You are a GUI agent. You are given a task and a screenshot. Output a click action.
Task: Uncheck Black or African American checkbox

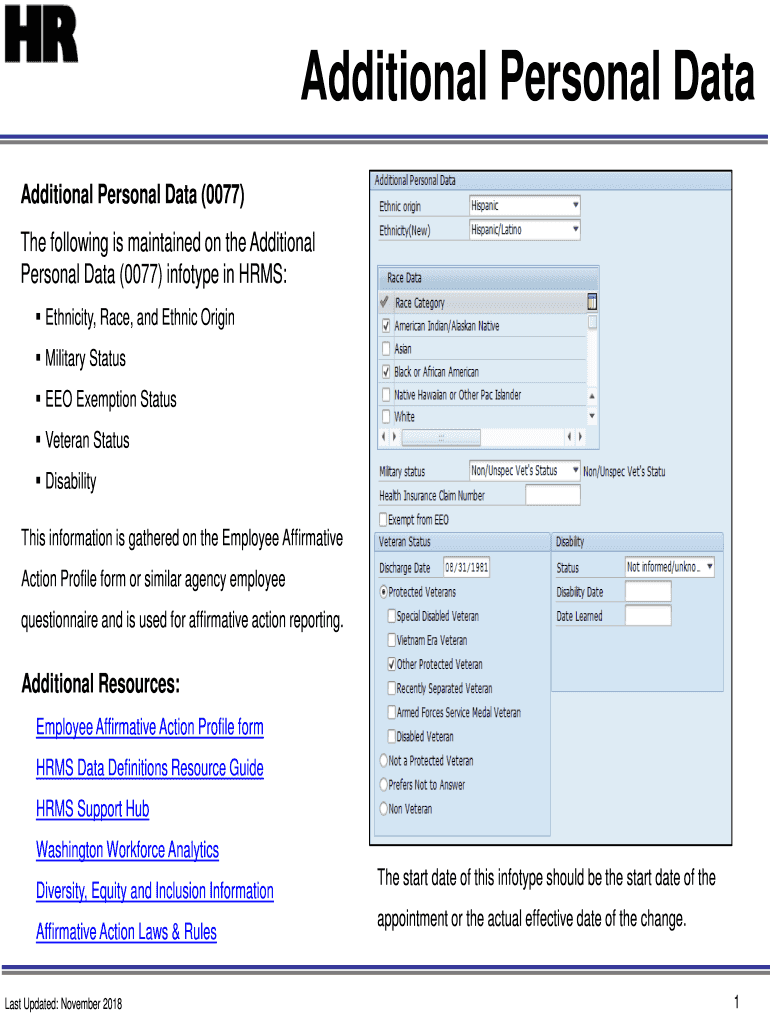(x=386, y=372)
